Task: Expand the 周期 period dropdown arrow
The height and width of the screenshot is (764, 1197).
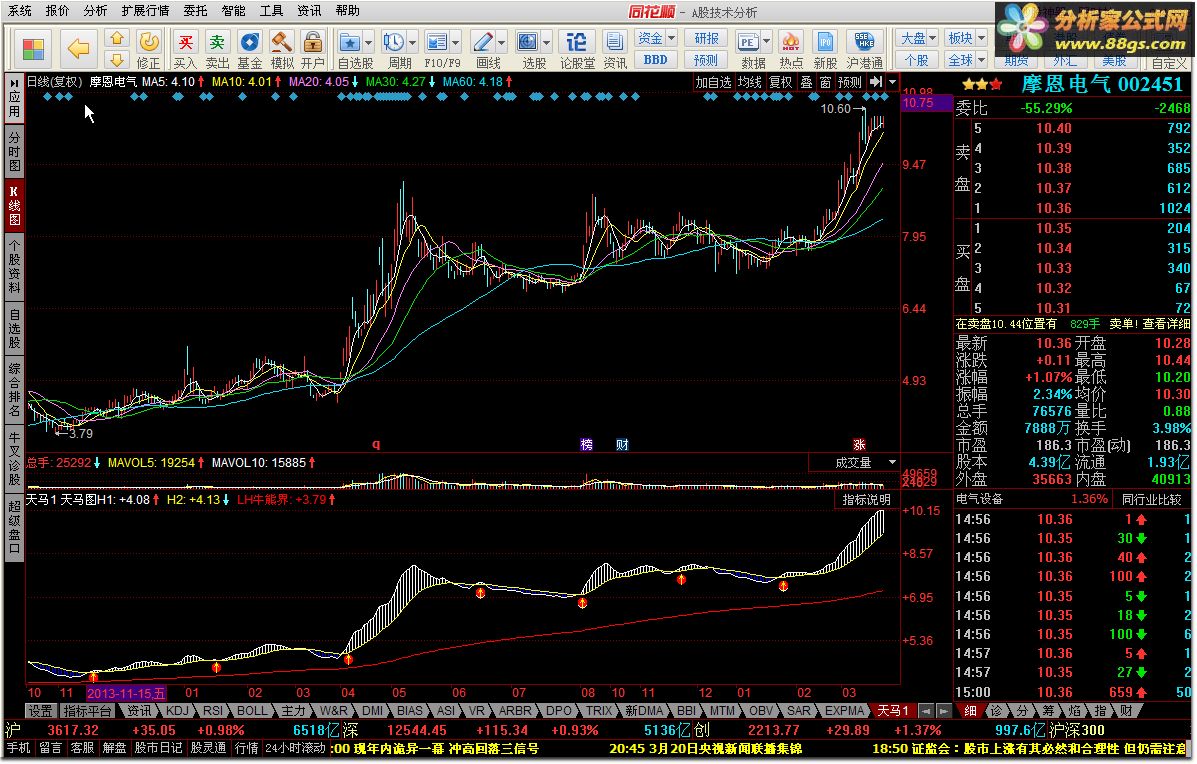Action: [413, 41]
